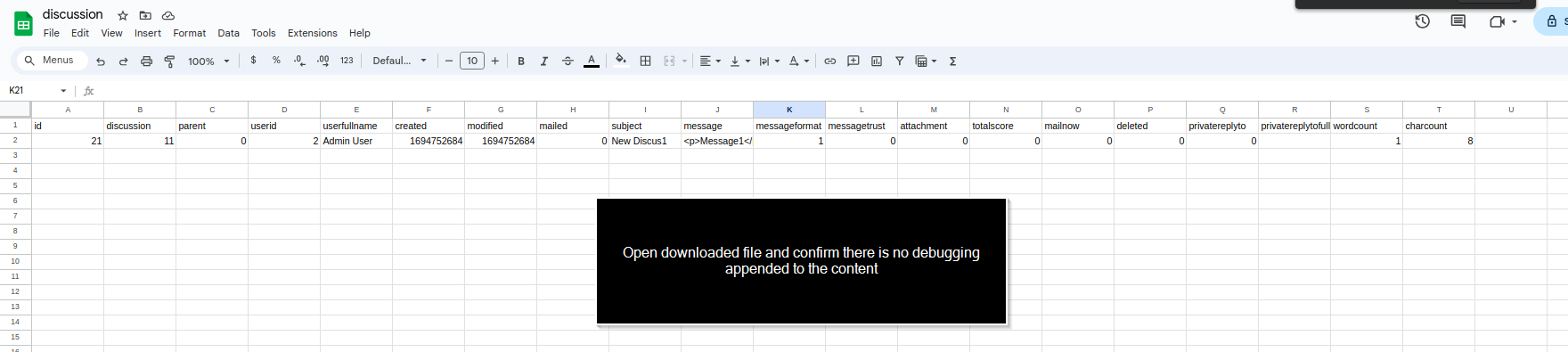Open the Tools menu
The width and height of the screenshot is (1568, 352).
point(264,33)
